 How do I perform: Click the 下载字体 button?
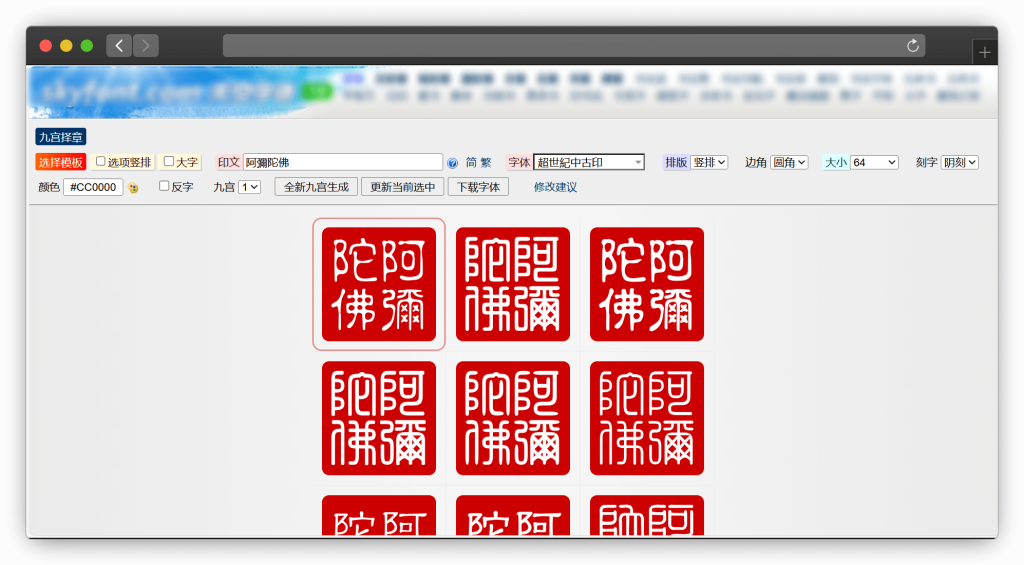click(x=478, y=187)
